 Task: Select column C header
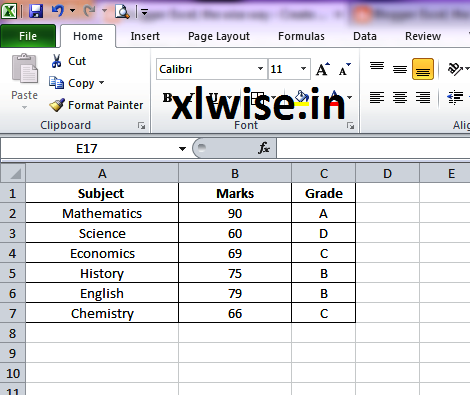(324, 173)
